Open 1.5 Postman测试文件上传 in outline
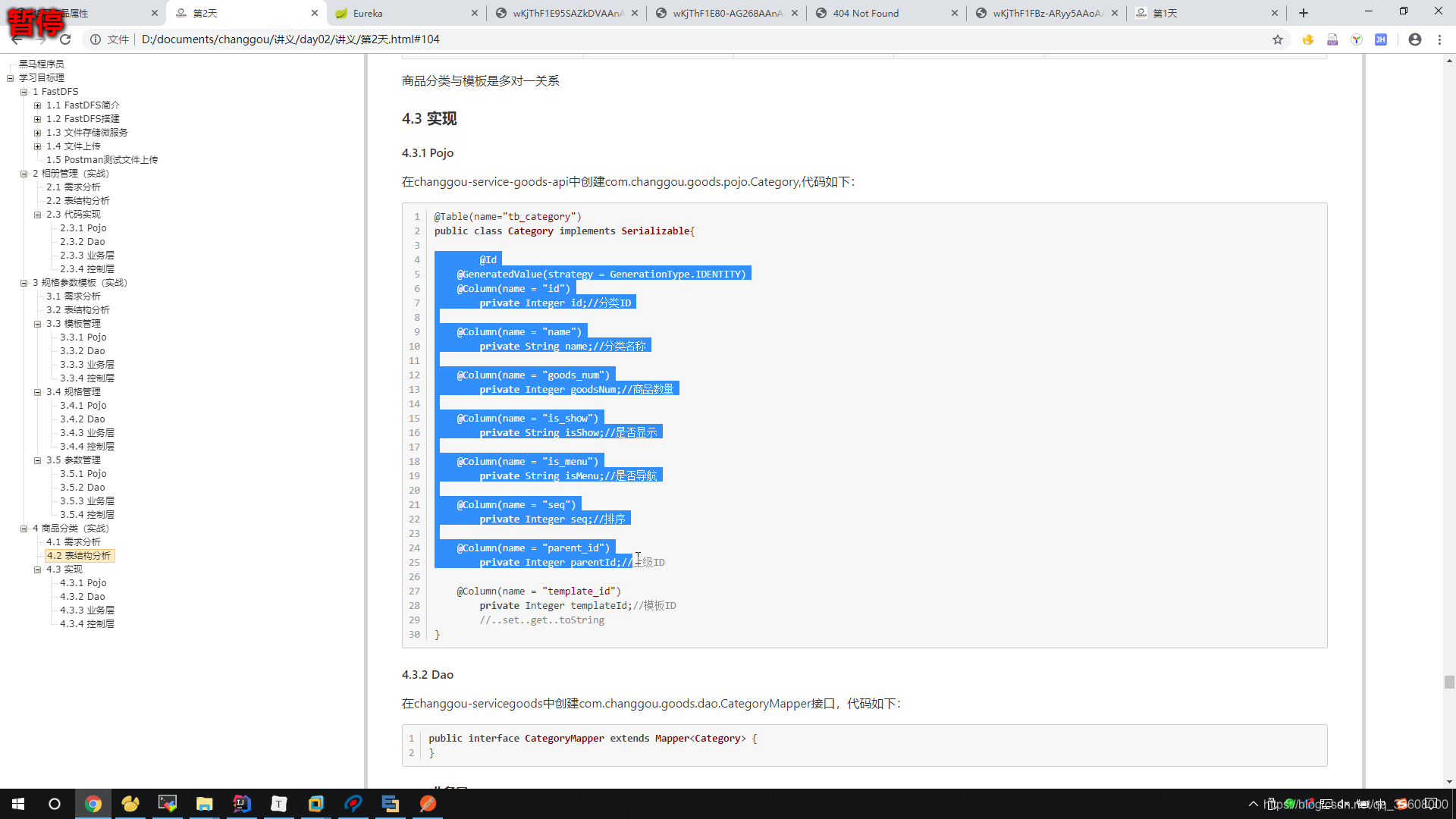The width and height of the screenshot is (1456, 819). click(102, 160)
